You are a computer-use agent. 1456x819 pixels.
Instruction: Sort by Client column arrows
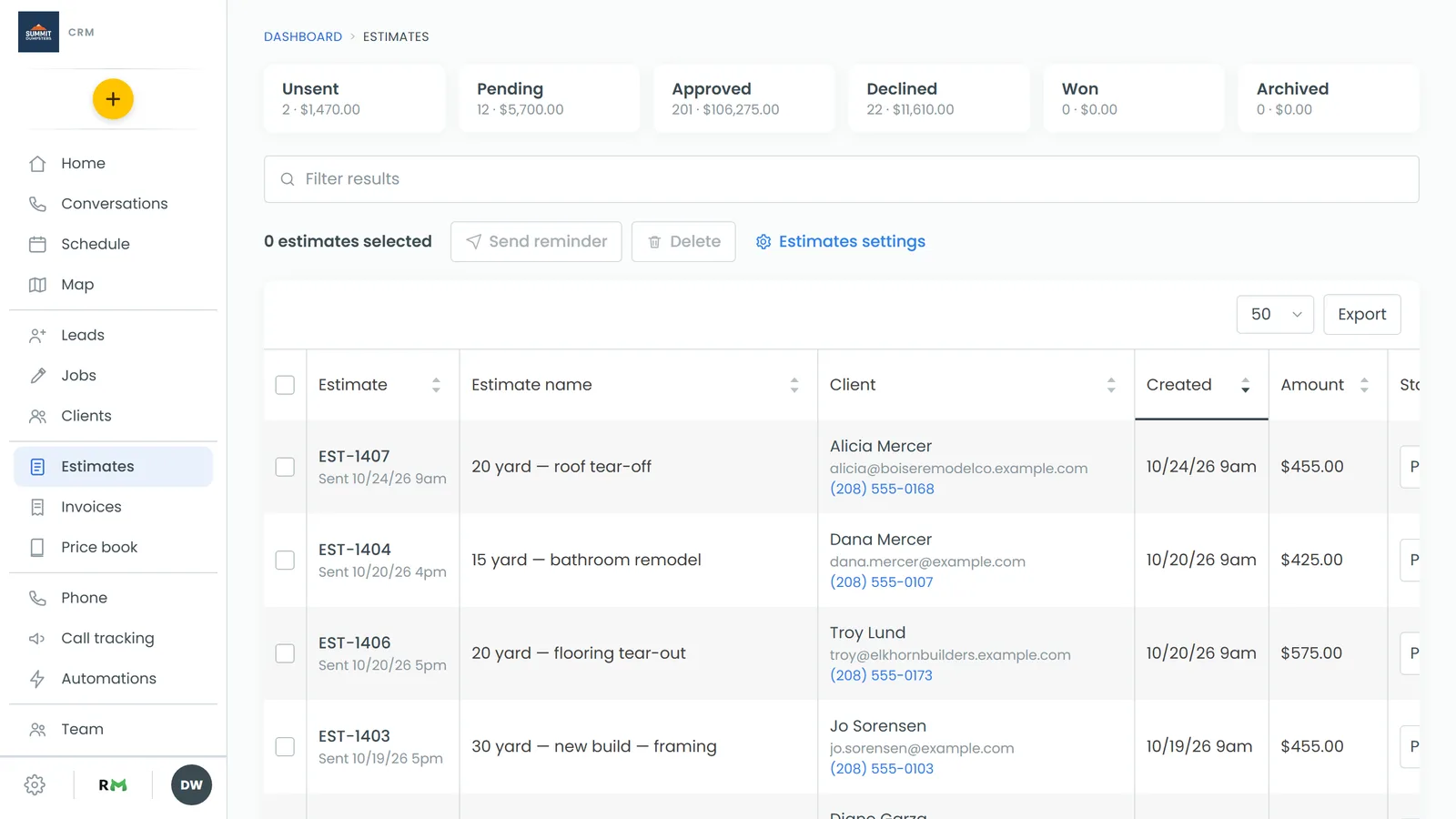click(x=1111, y=385)
